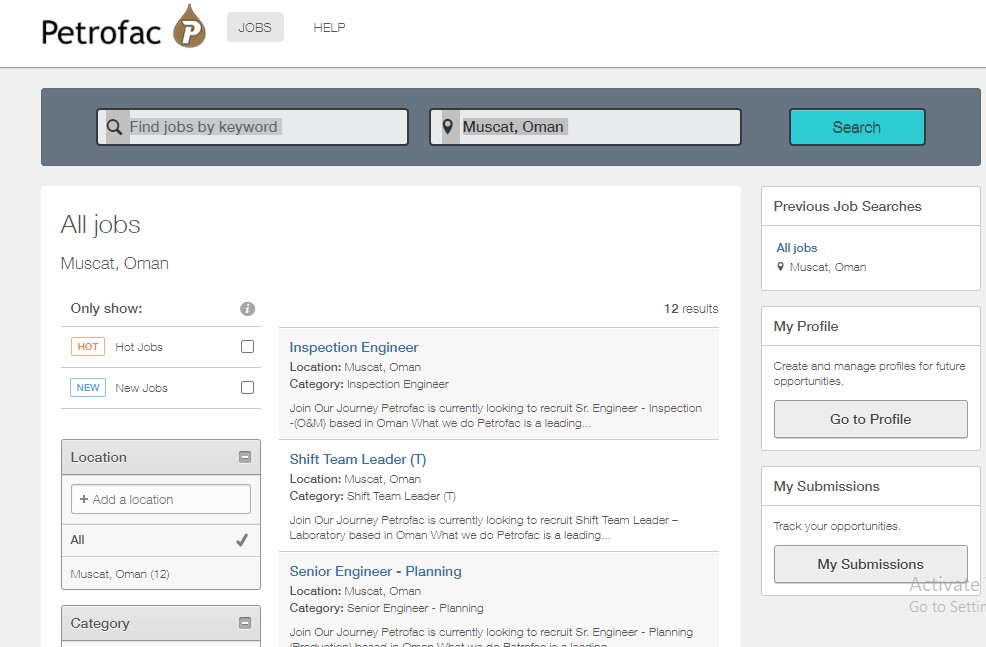Click Category: Shift Team Leader (T) text
This screenshot has width=986, height=647.
(372, 495)
